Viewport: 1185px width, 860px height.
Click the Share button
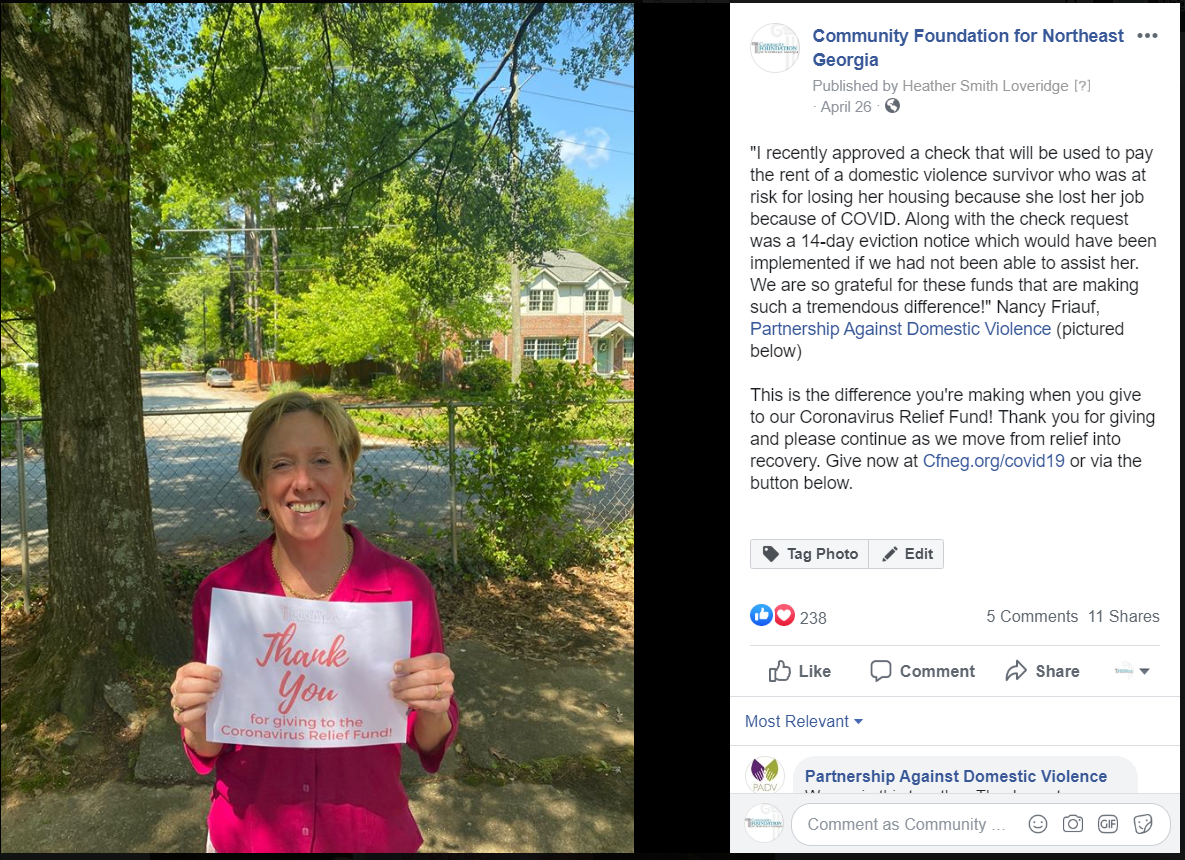[1042, 671]
